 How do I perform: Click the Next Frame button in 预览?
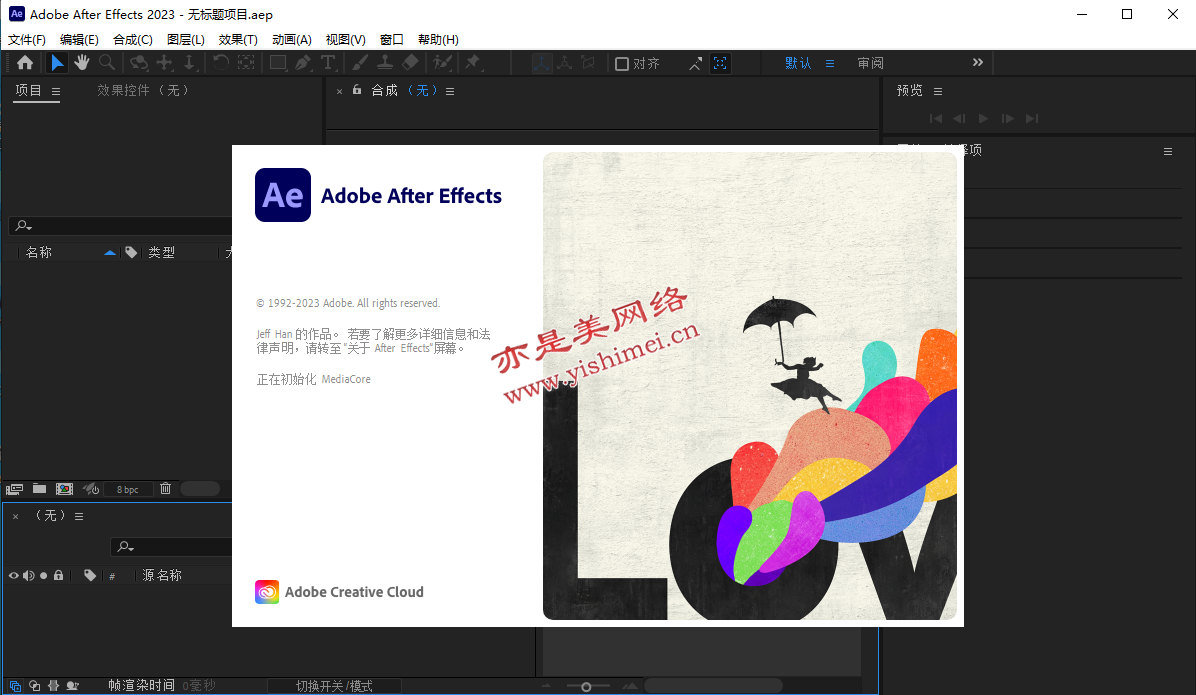pos(1008,118)
